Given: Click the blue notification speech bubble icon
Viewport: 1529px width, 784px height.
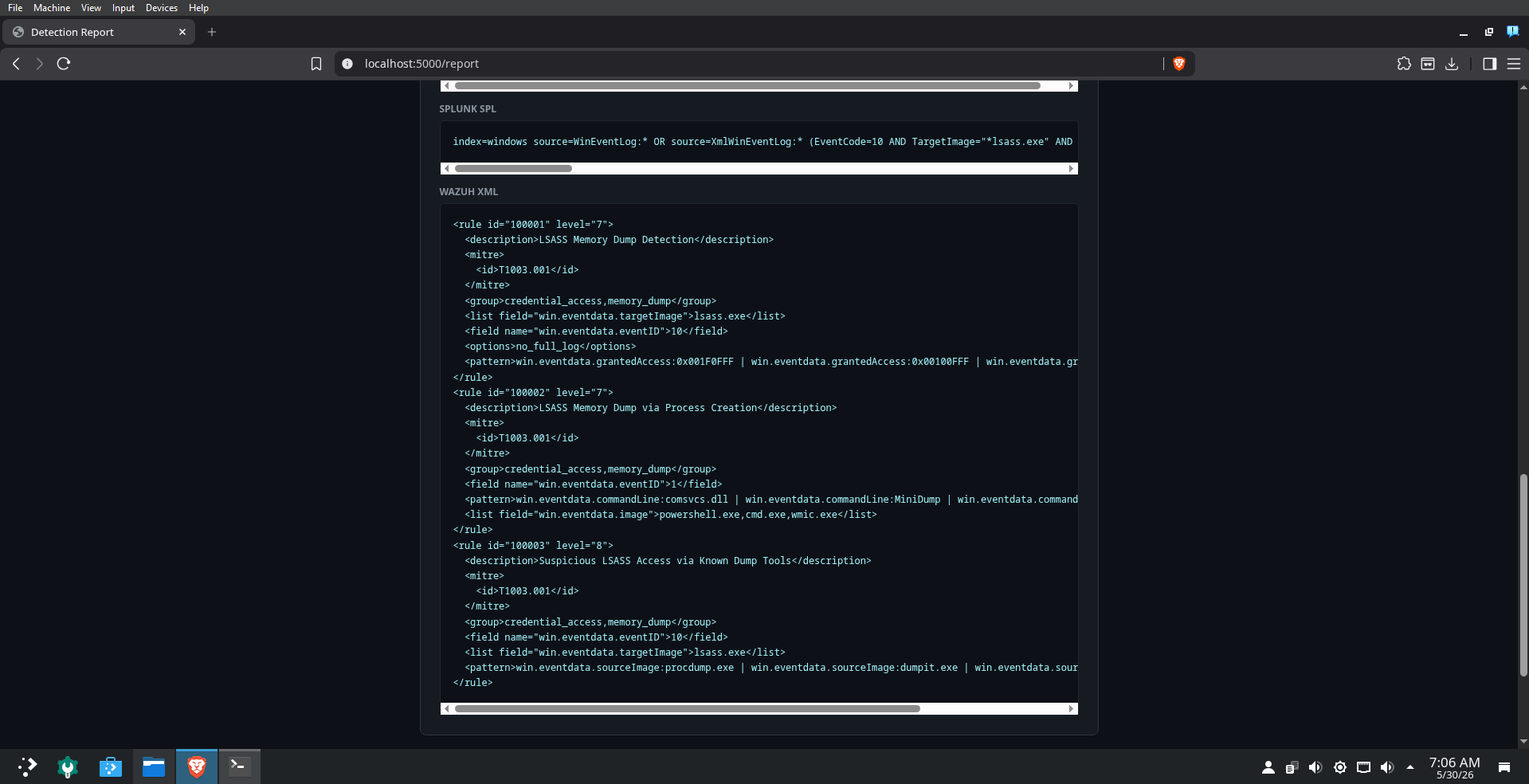Looking at the screenshot, I should pos(1512,32).
